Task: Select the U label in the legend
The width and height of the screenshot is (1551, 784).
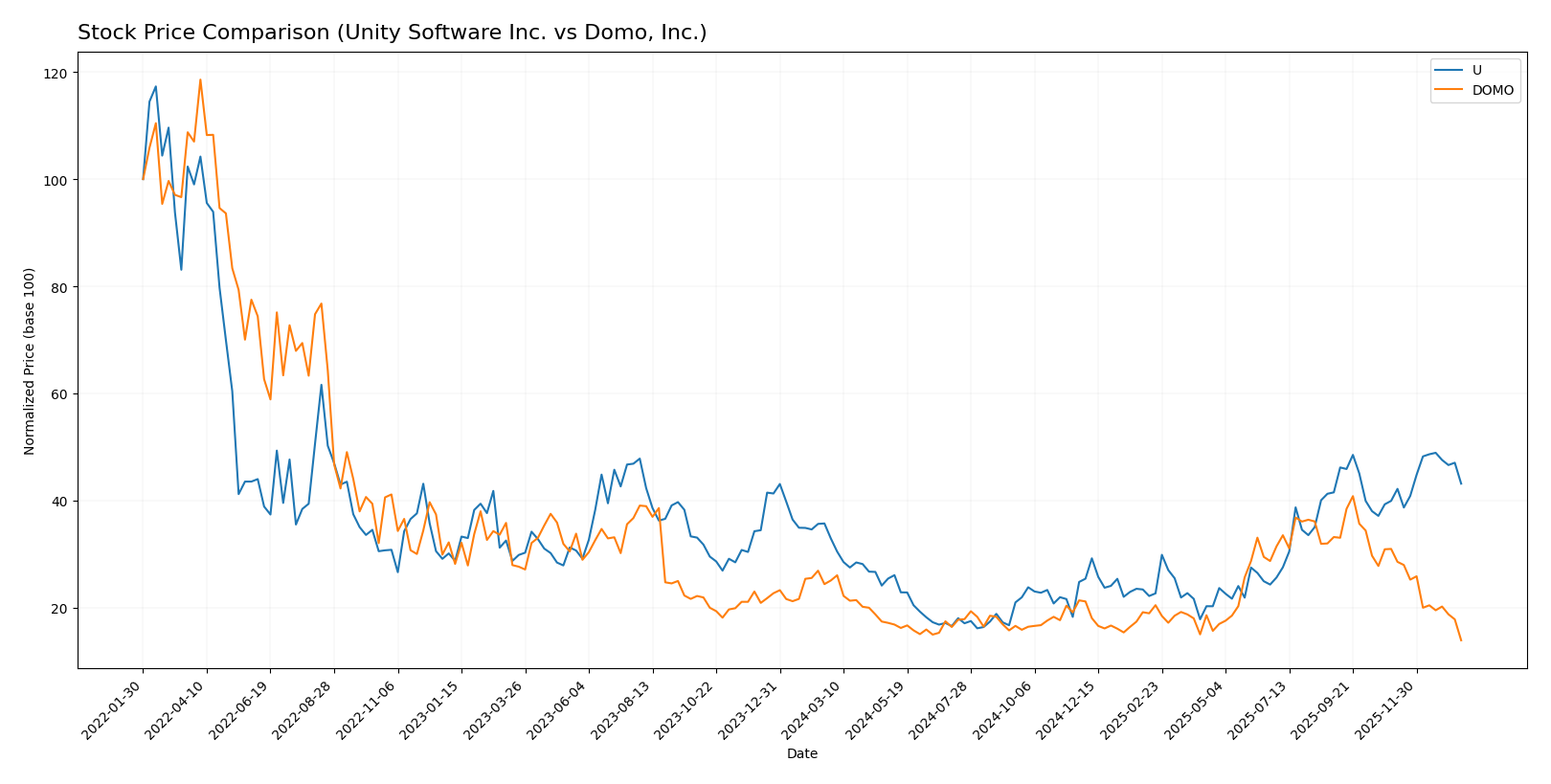Action: 1476,71
